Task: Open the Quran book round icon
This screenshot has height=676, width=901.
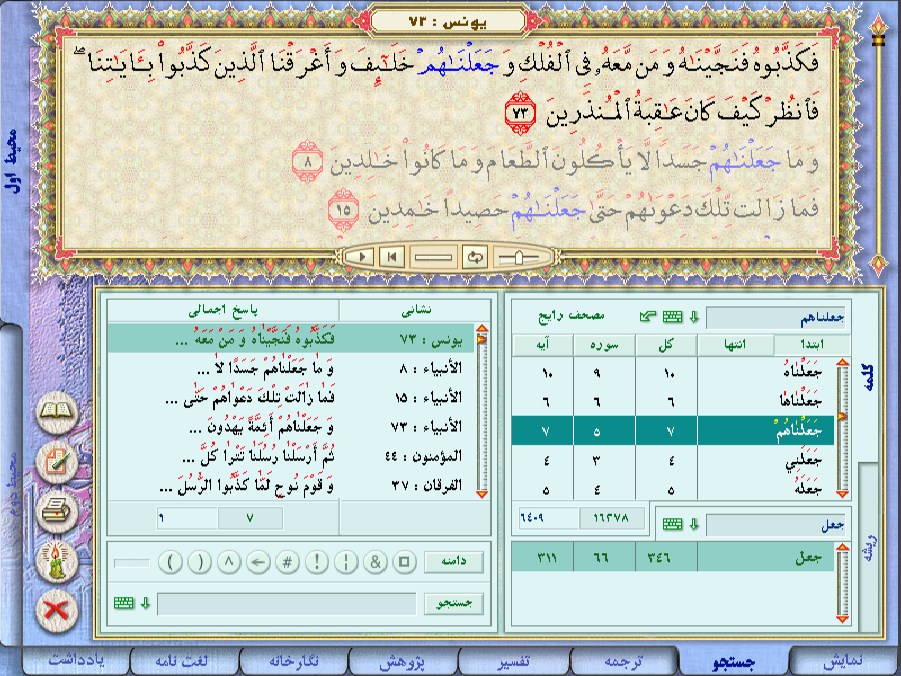Action: point(57,412)
